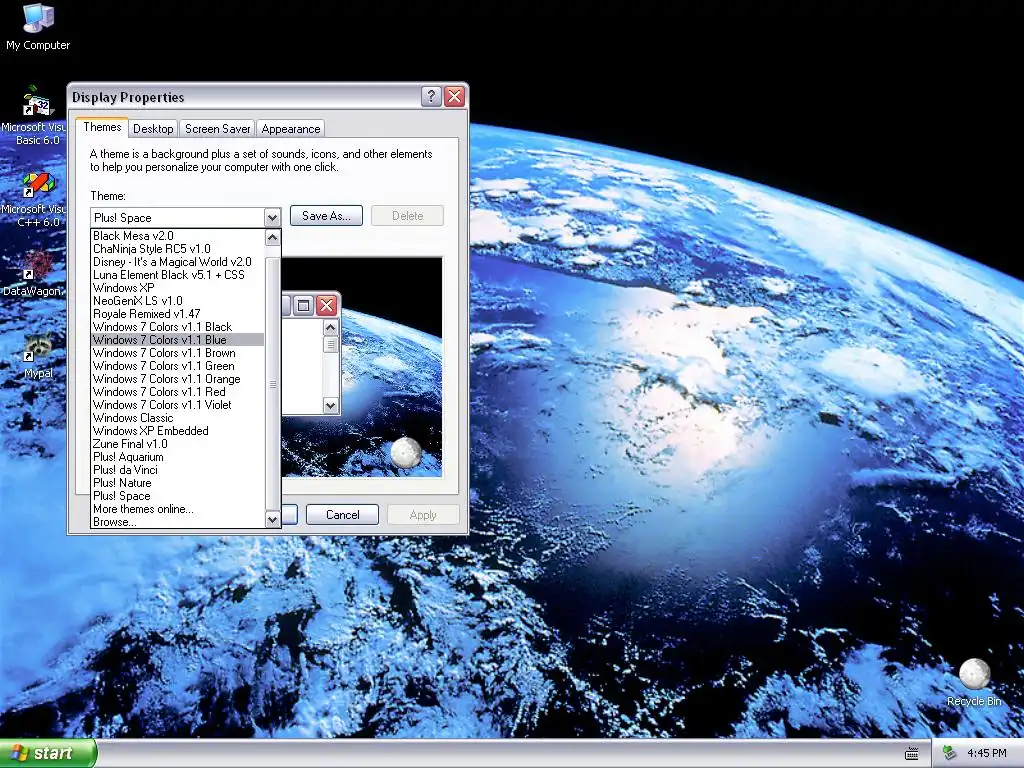The width and height of the screenshot is (1024, 768).
Task: Click the theme list scrollbar thumb
Action: (273, 384)
